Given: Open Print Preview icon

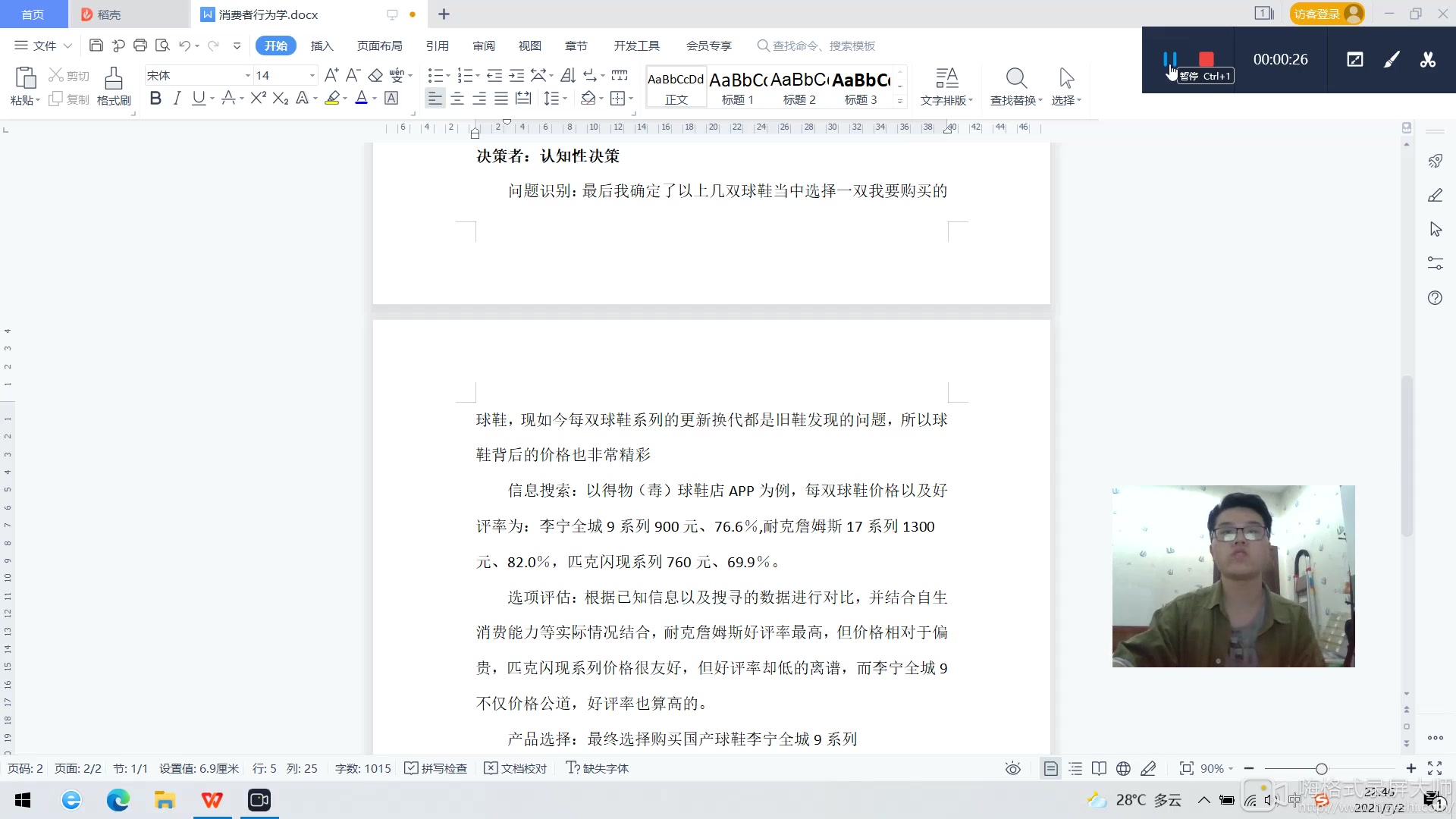Looking at the screenshot, I should point(162,45).
